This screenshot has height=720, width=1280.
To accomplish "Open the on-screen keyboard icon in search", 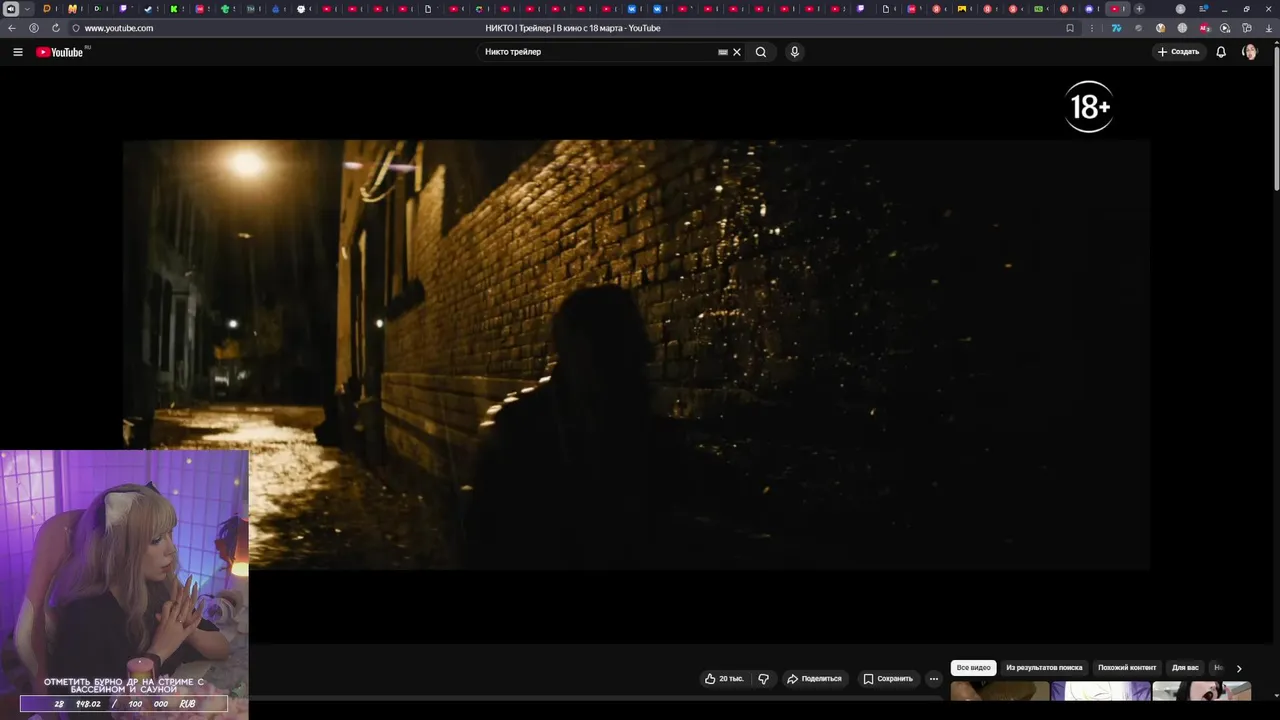I will tap(723, 52).
